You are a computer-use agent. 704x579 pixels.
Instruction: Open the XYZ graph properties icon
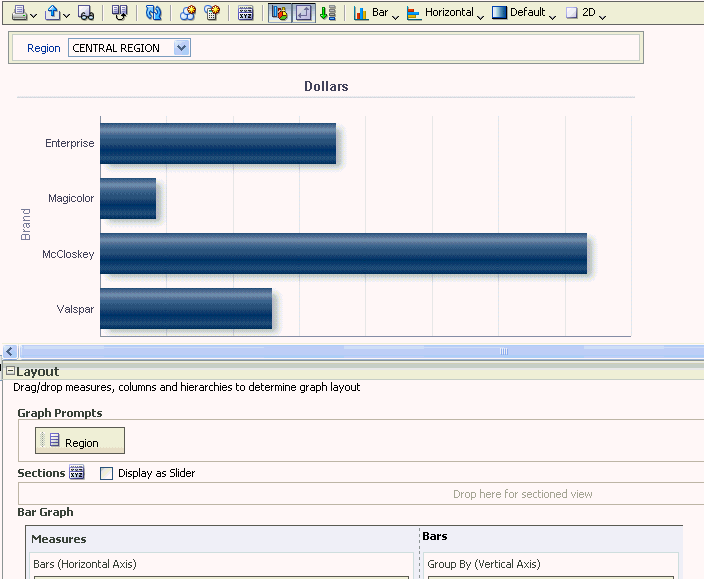(x=246, y=13)
